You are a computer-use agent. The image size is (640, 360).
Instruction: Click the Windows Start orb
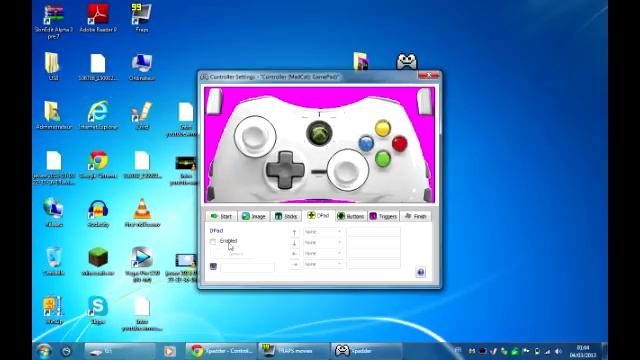coord(44,351)
